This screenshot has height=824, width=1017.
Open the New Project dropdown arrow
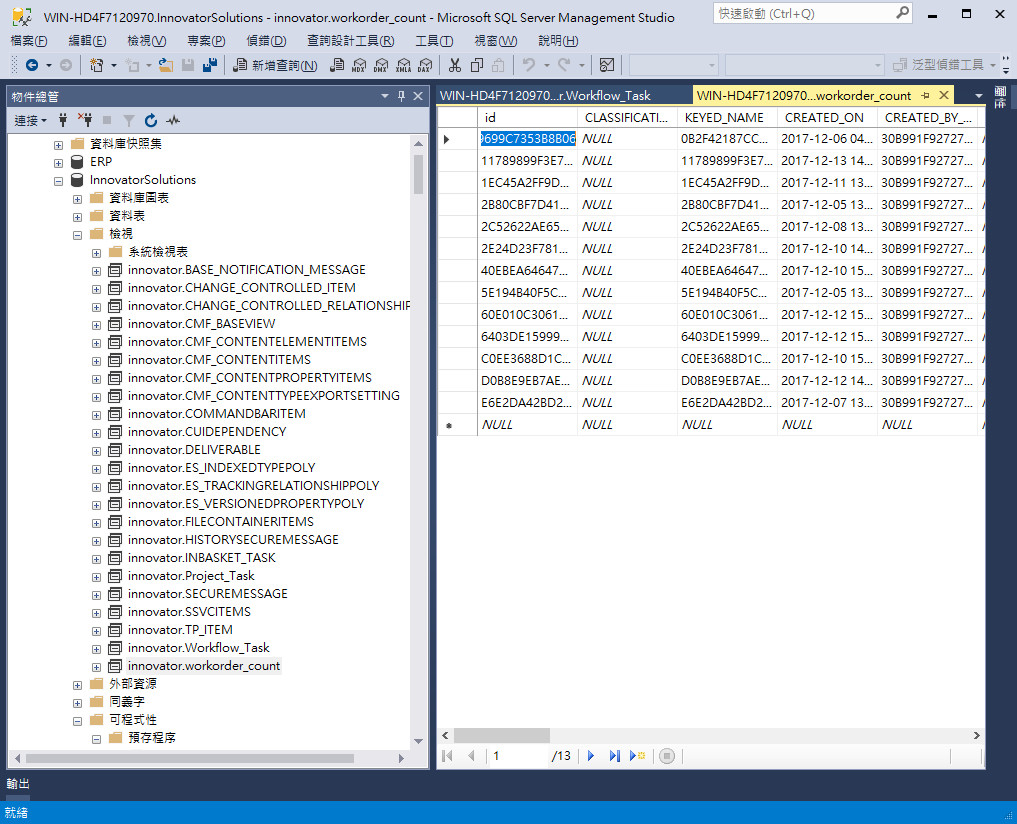coord(114,65)
